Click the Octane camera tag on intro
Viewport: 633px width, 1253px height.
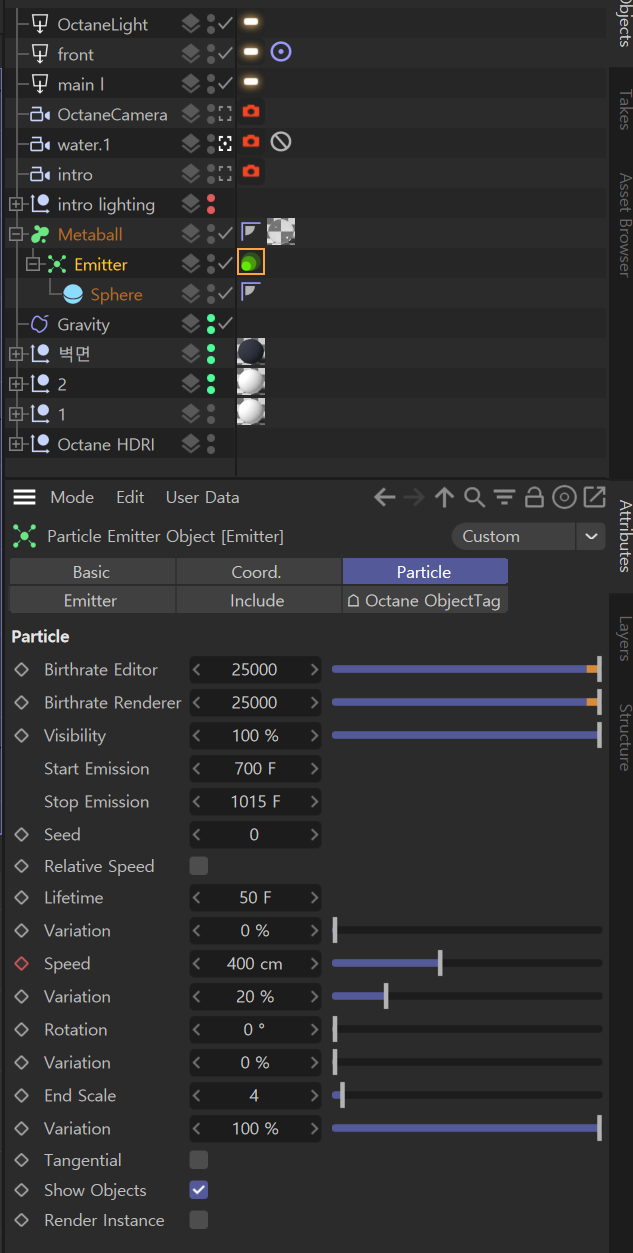click(x=251, y=172)
